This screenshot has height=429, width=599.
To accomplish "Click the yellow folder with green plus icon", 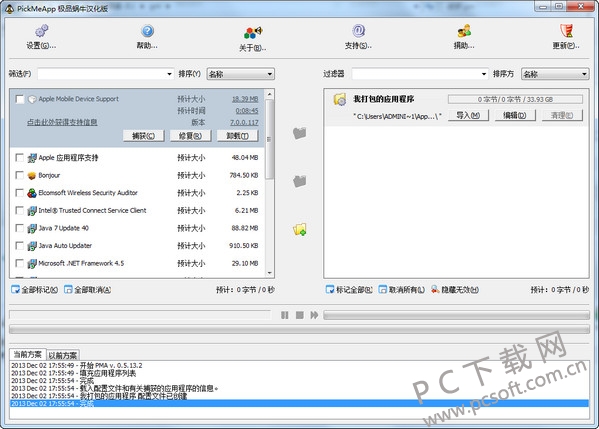I will pos(300,229).
